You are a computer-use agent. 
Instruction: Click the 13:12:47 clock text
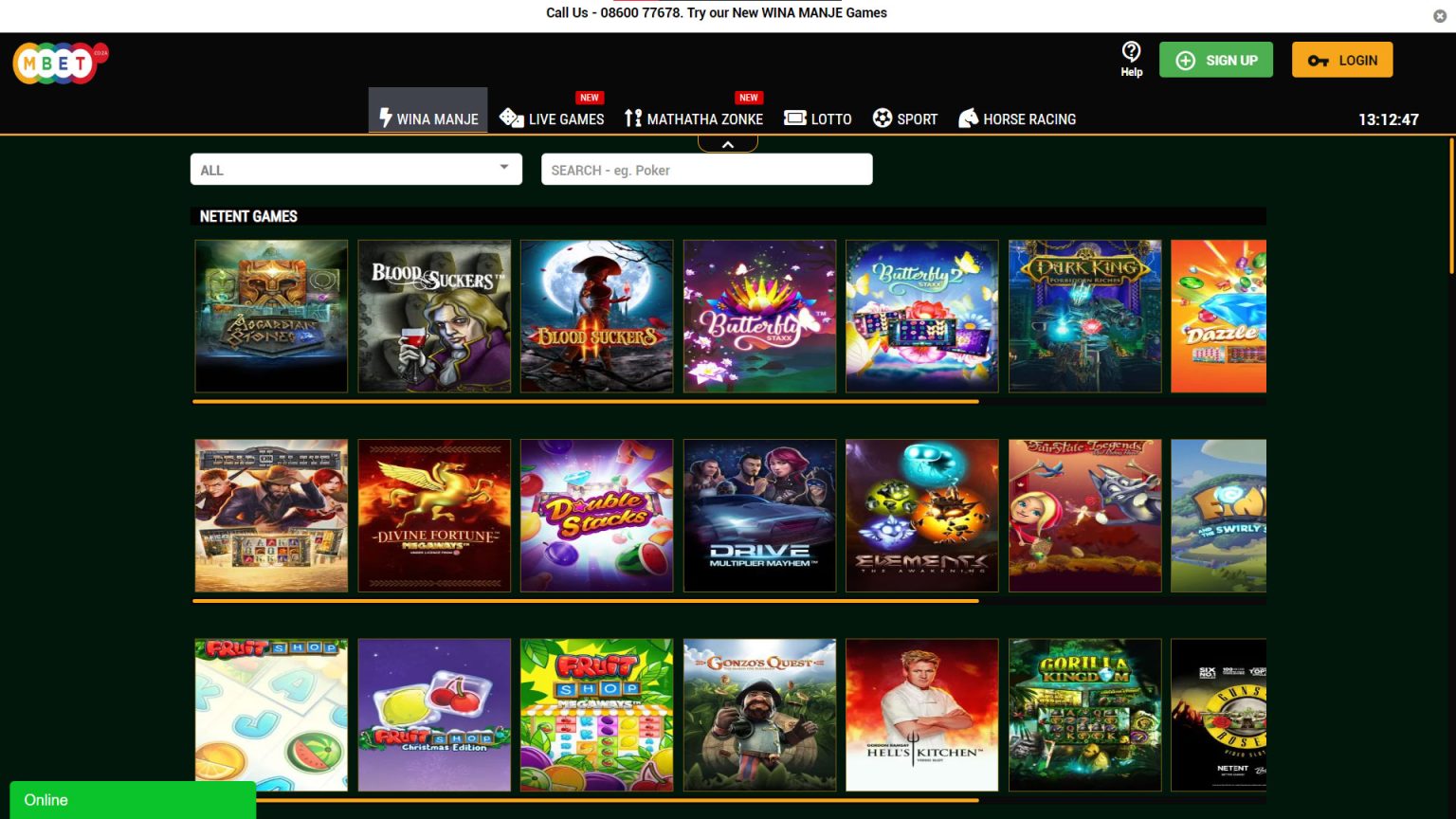coord(1388,119)
